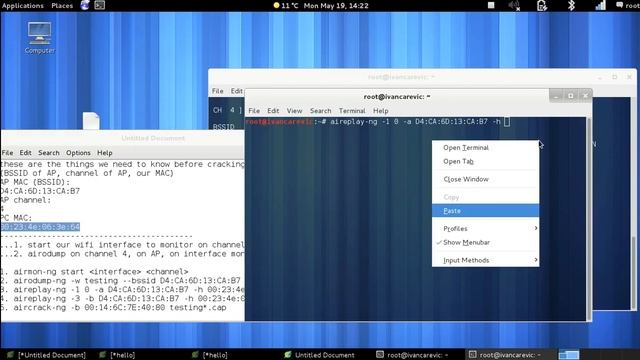Open text editor File menu
The height and width of the screenshot is (360, 640).
7,153
